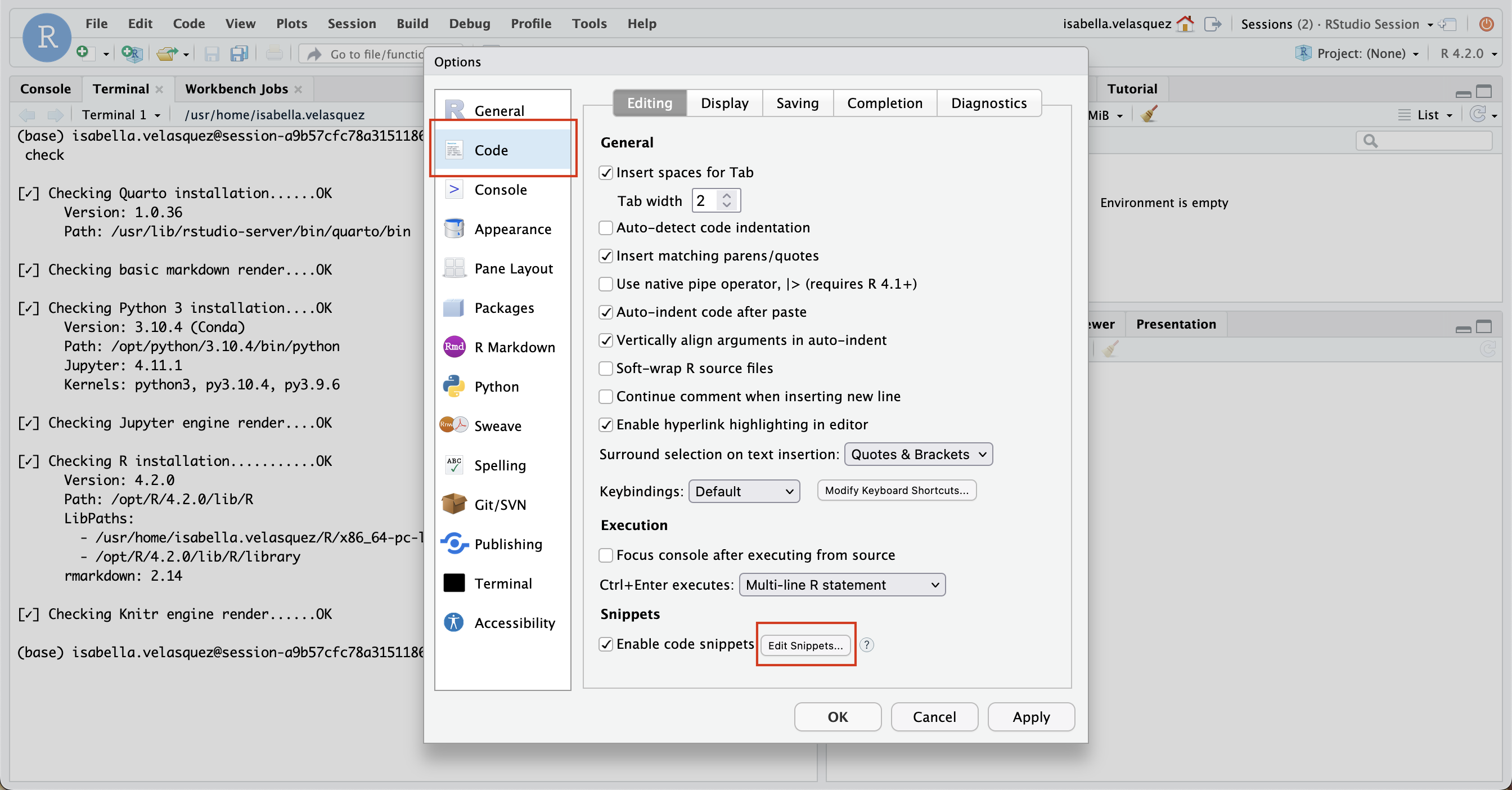1512x790 pixels.
Task: Click the broom icon to clear environment
Action: coord(1149,114)
